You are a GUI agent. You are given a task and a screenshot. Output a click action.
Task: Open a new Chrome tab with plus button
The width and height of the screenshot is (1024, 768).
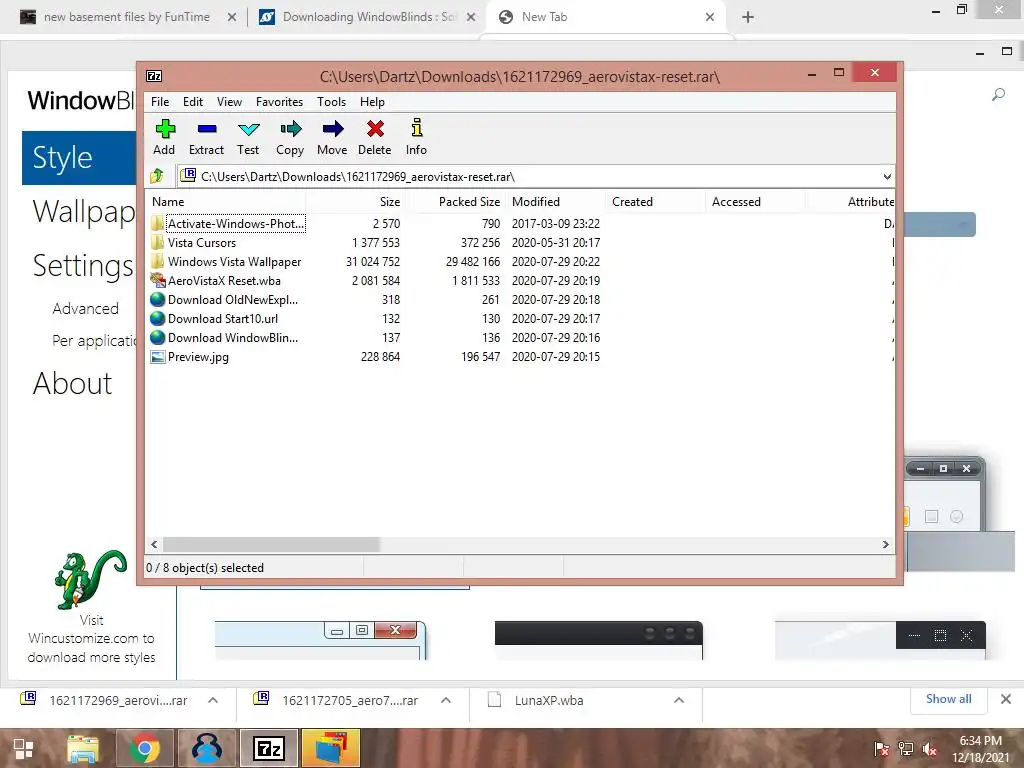pos(748,17)
